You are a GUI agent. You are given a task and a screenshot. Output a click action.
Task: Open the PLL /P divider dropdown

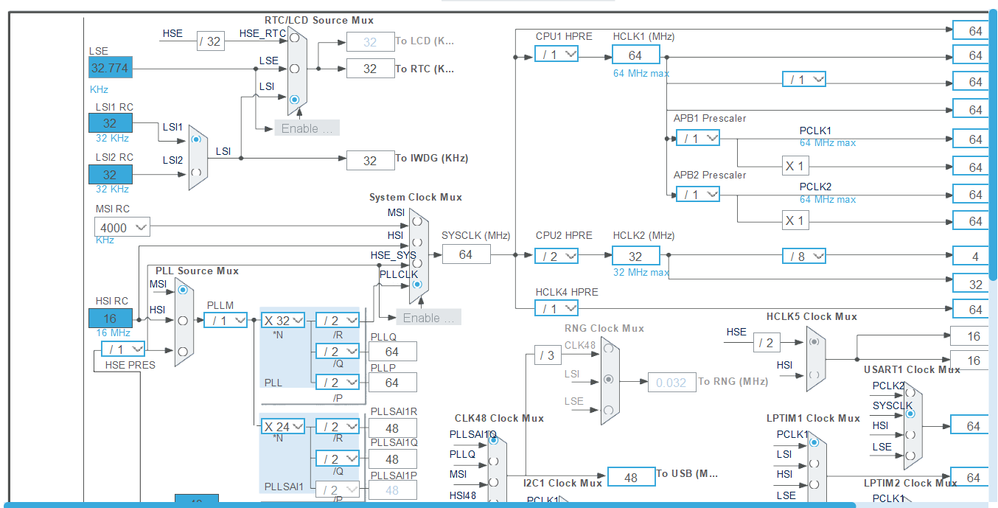click(x=337, y=382)
